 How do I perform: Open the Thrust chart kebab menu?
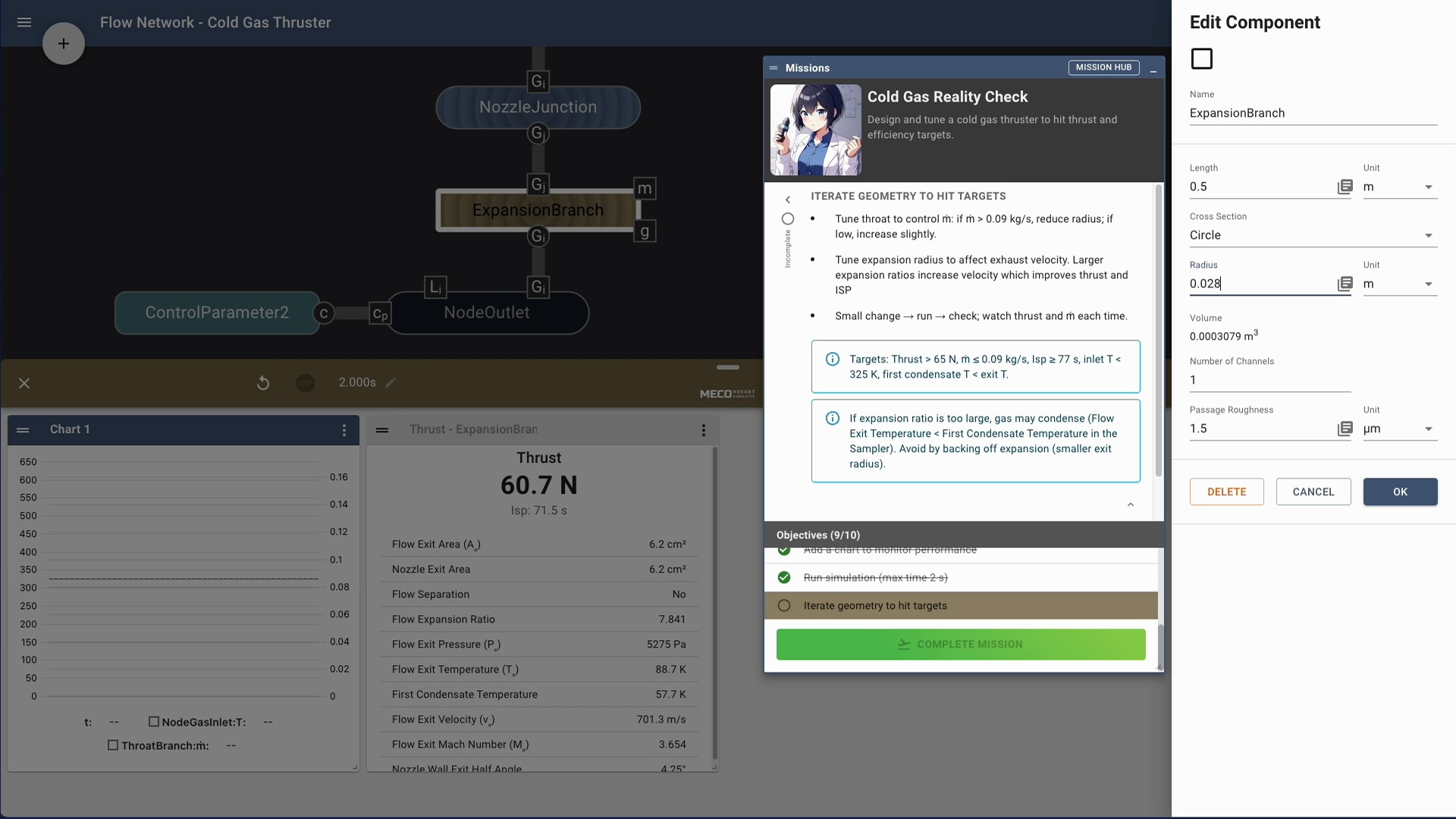(x=704, y=430)
